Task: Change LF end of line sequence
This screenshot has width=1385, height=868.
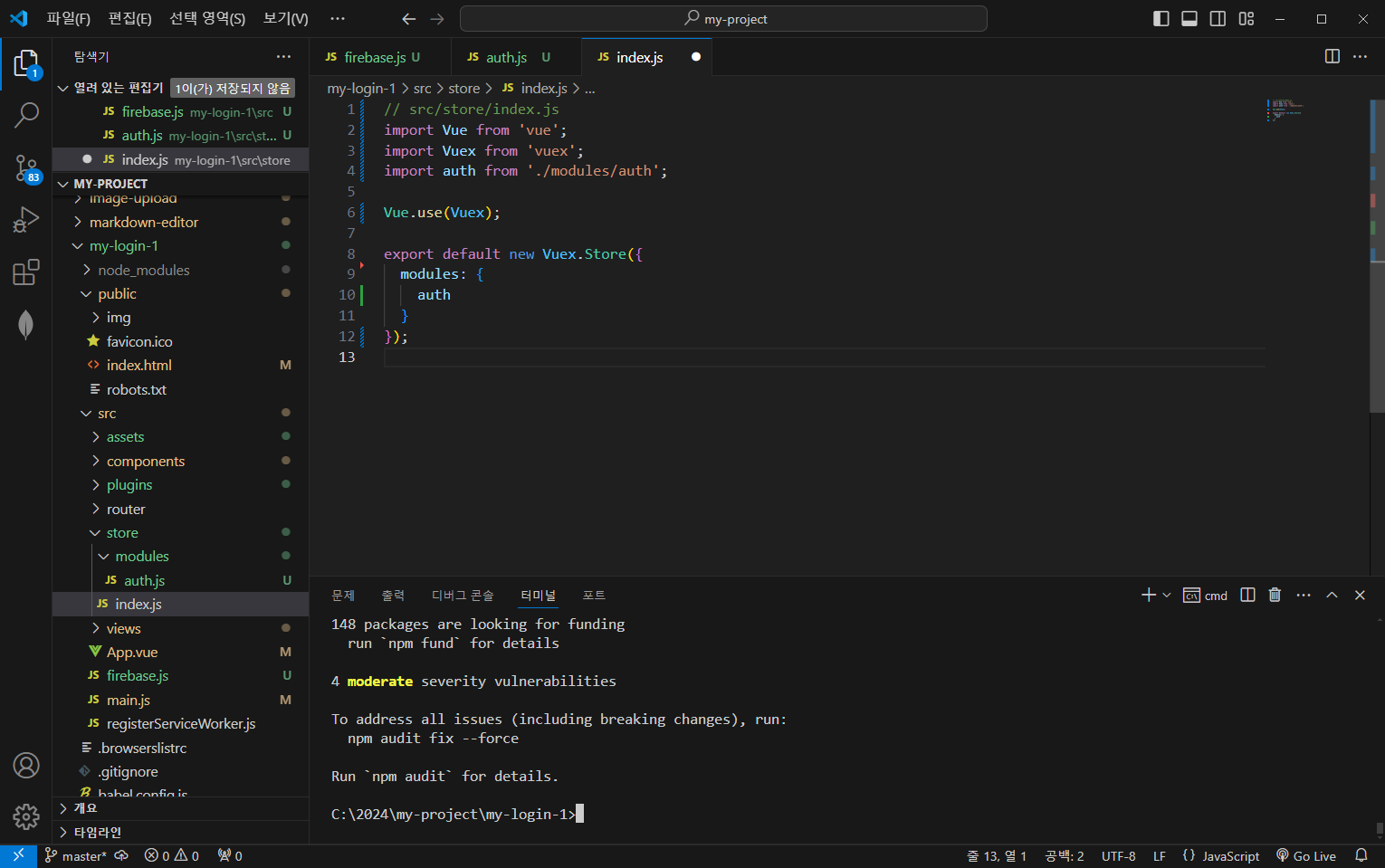Action: (1160, 855)
